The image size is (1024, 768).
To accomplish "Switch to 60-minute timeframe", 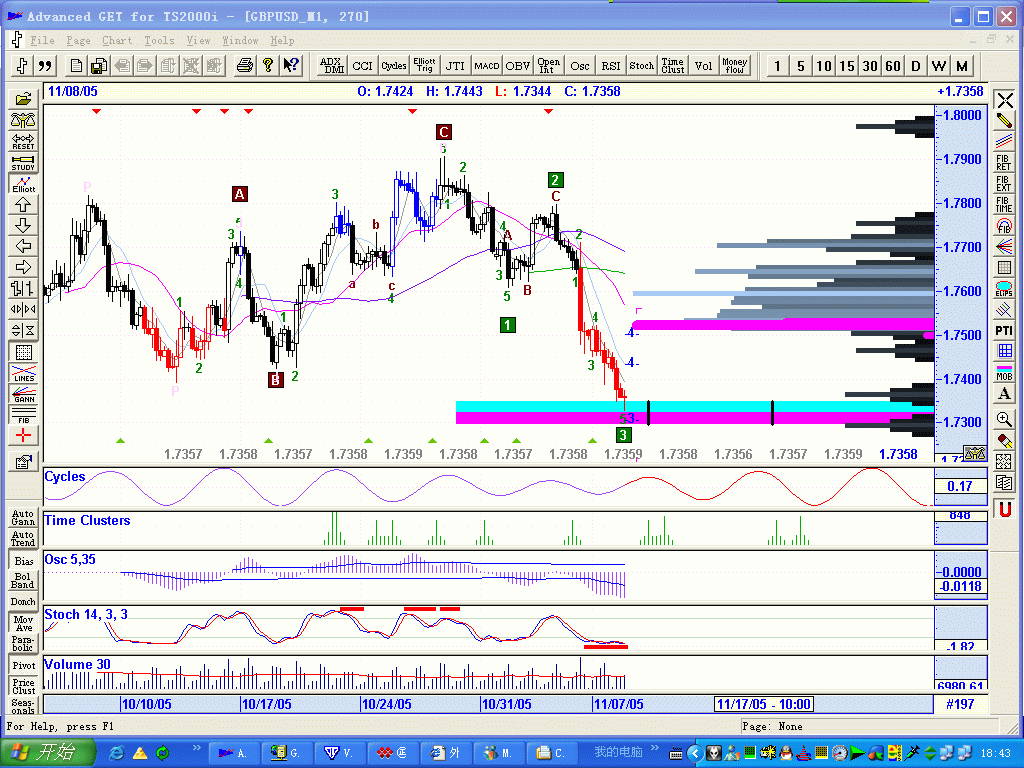I will click(893, 66).
